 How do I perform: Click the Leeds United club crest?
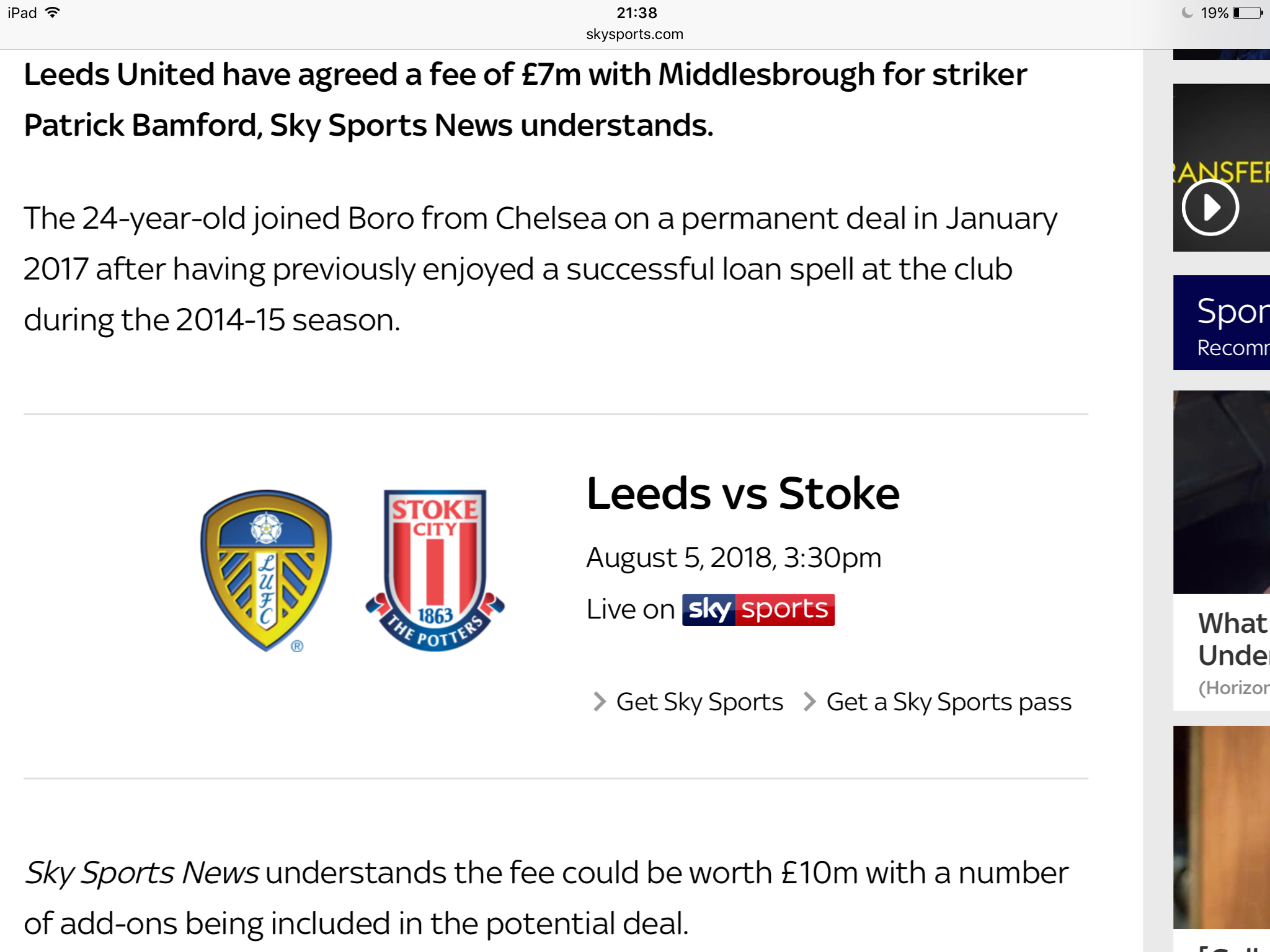(266, 570)
